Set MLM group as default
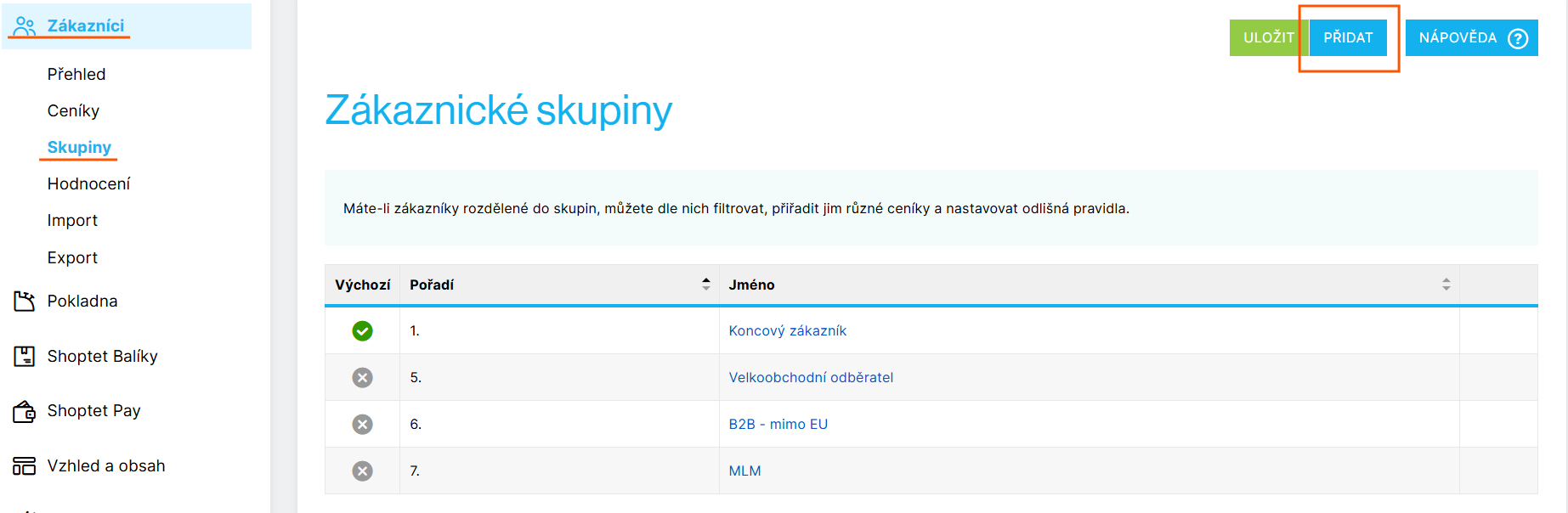Viewport: 1568px width, 513px height. click(362, 471)
